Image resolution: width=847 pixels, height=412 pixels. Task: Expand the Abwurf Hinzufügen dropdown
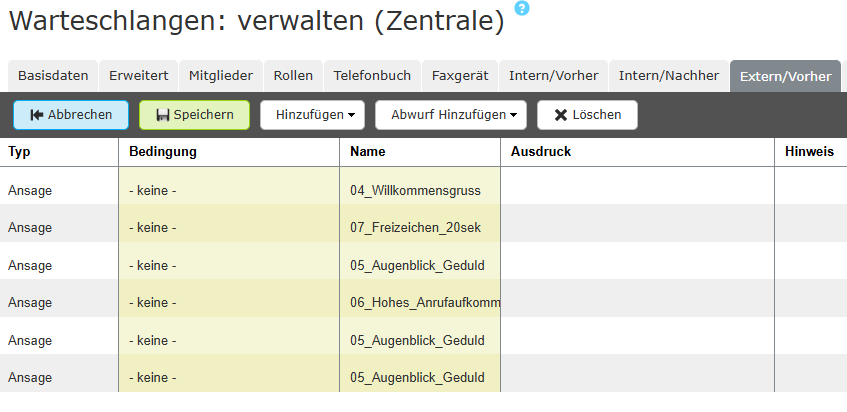[x=451, y=115]
